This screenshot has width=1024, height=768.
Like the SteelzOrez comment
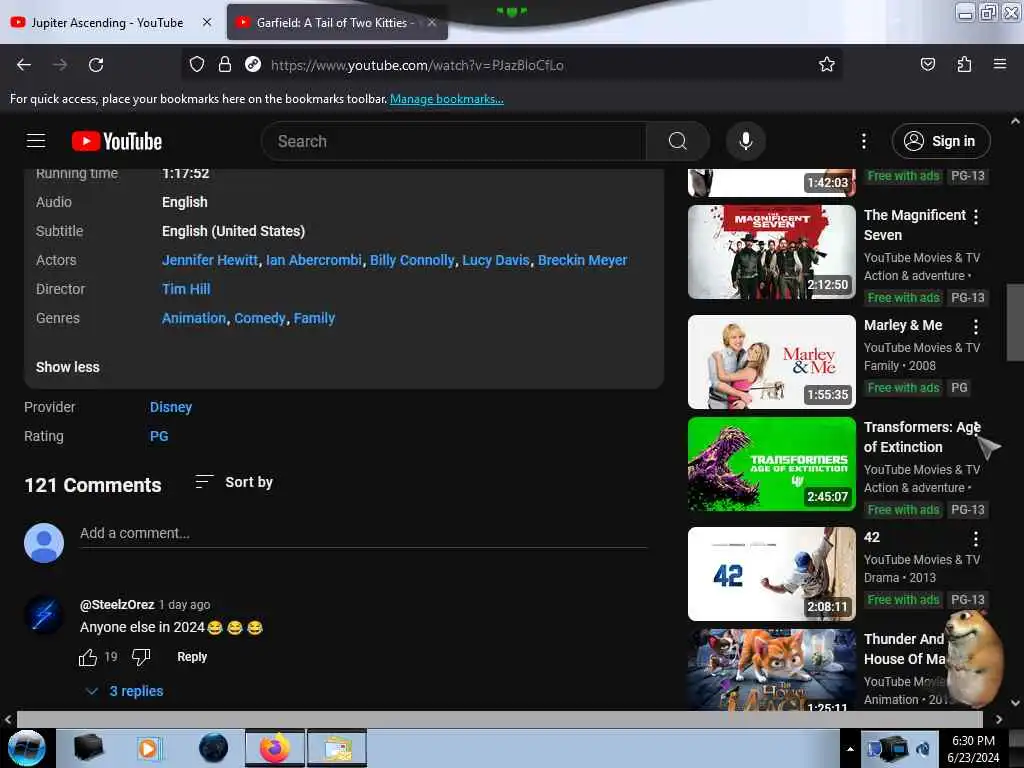coord(88,657)
